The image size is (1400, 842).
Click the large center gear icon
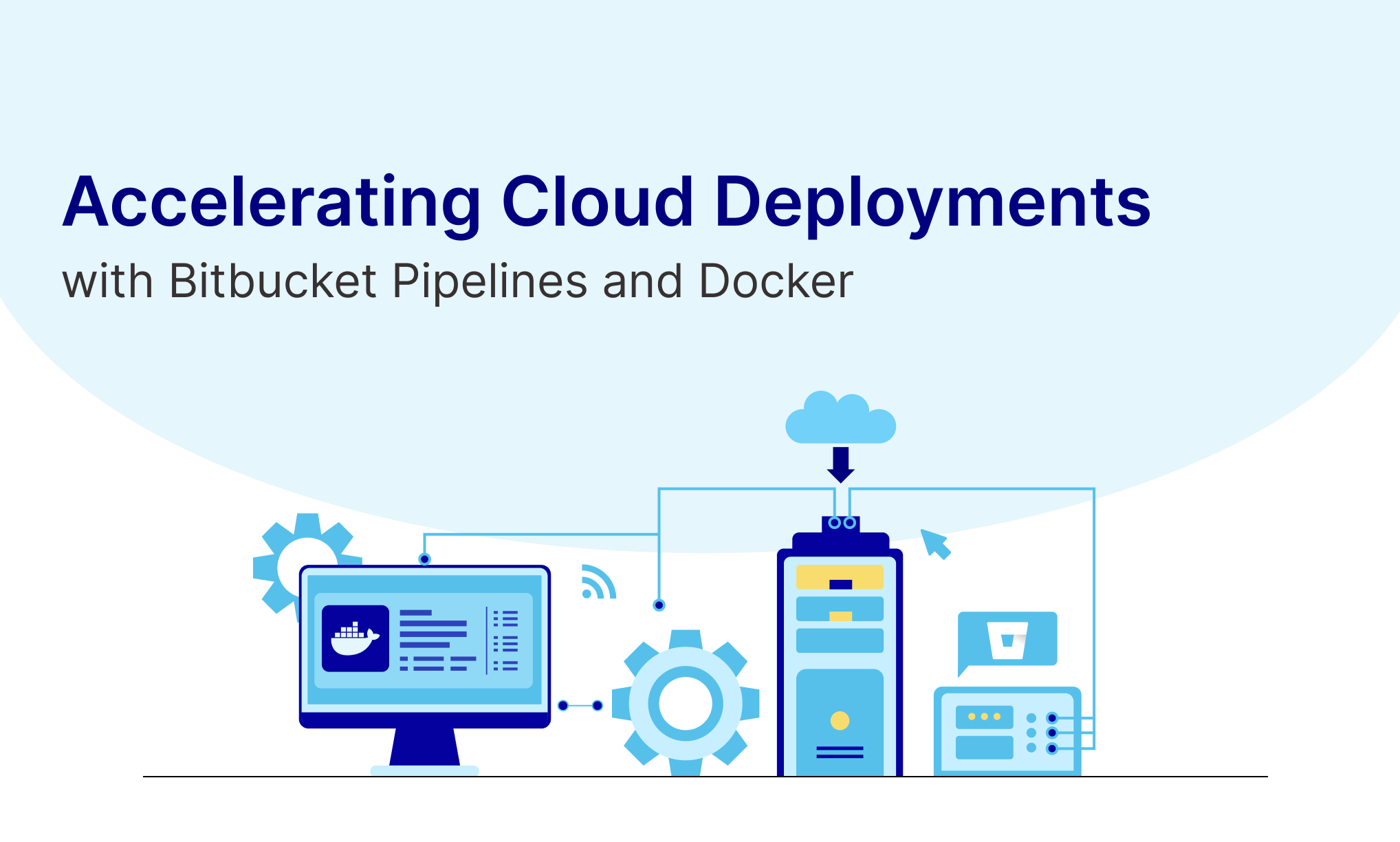tap(686, 703)
